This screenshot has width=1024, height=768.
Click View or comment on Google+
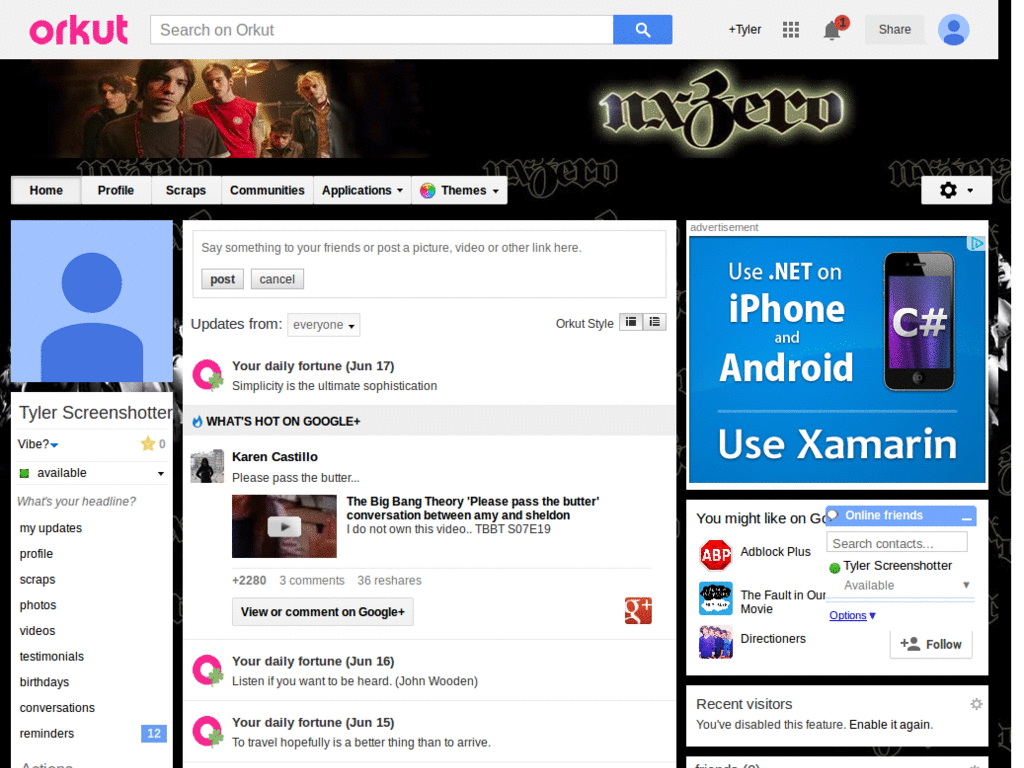pos(323,612)
